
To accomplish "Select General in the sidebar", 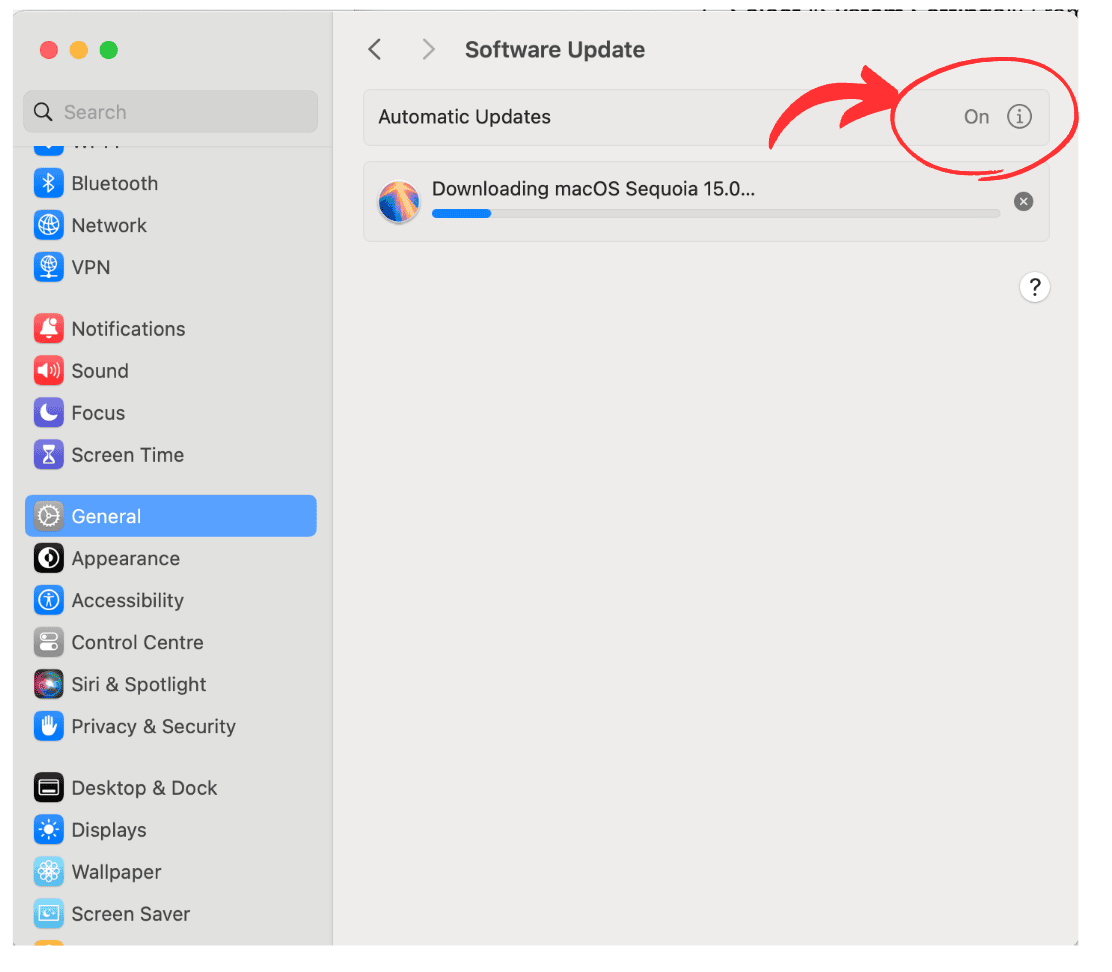I will tap(170, 517).
